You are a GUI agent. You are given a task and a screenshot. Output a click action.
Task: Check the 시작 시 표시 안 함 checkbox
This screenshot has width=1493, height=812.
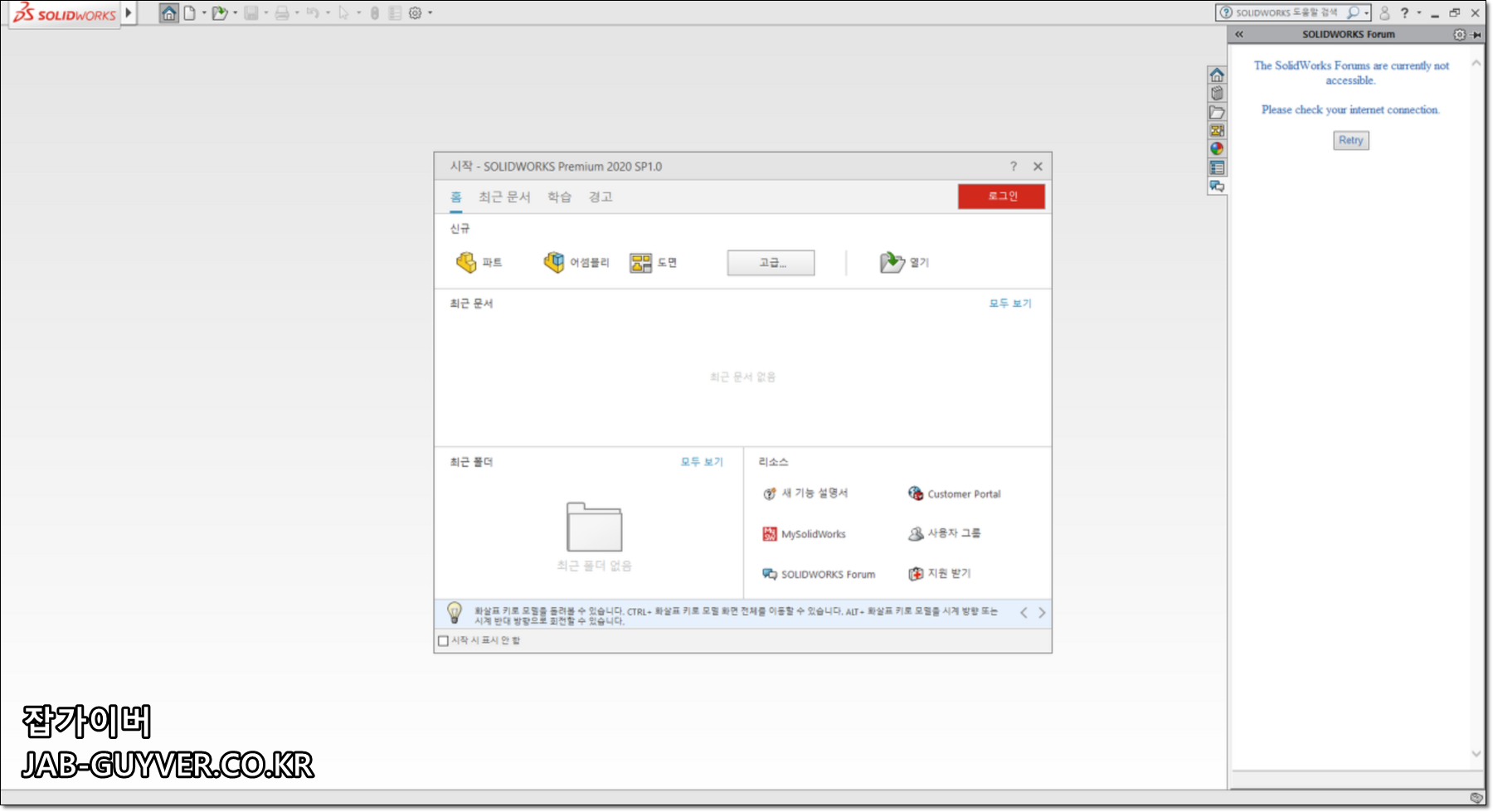click(443, 641)
